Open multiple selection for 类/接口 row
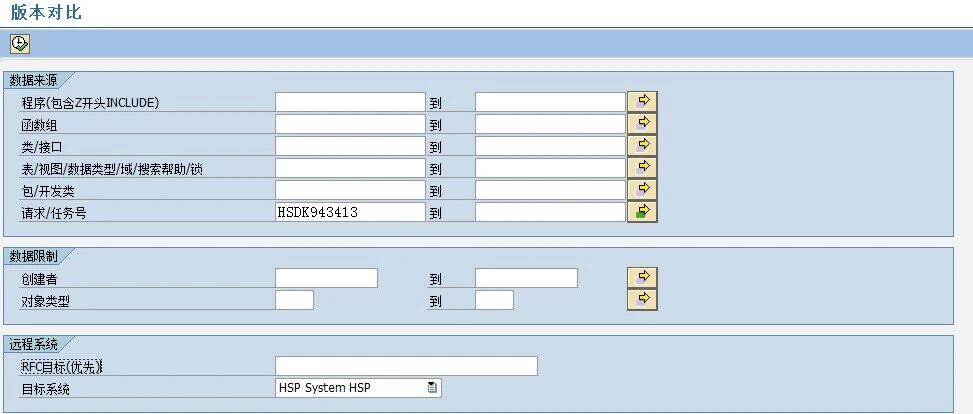 [x=642, y=146]
